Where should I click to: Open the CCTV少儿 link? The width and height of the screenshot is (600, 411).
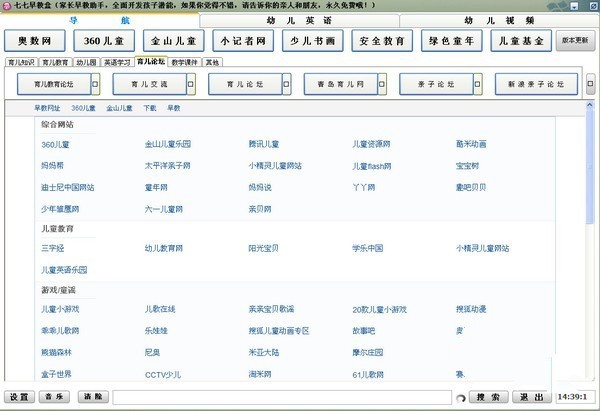(x=163, y=375)
